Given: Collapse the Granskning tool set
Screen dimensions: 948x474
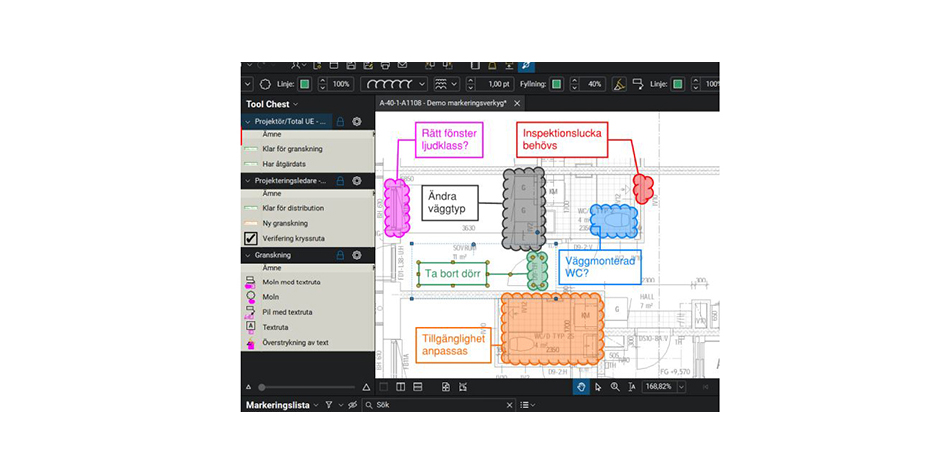Looking at the screenshot, I should point(249,256).
